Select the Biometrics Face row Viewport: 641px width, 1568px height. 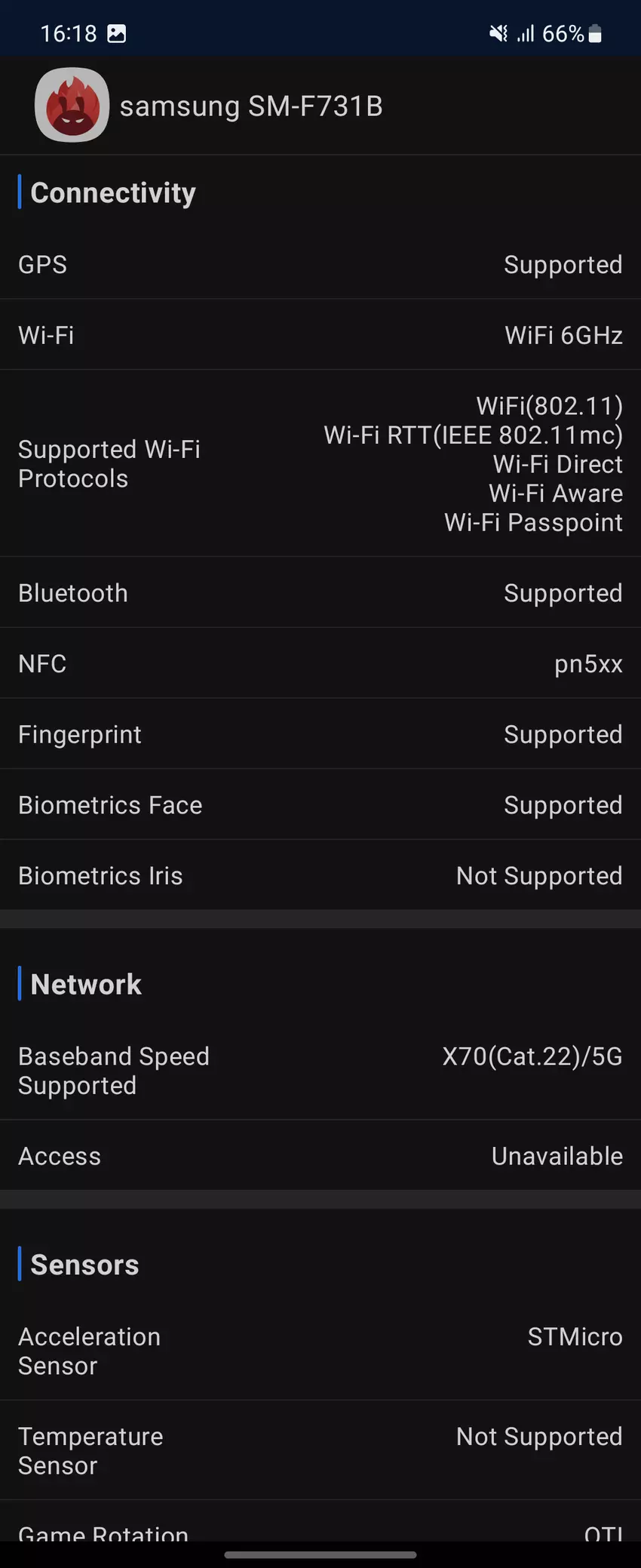[320, 805]
